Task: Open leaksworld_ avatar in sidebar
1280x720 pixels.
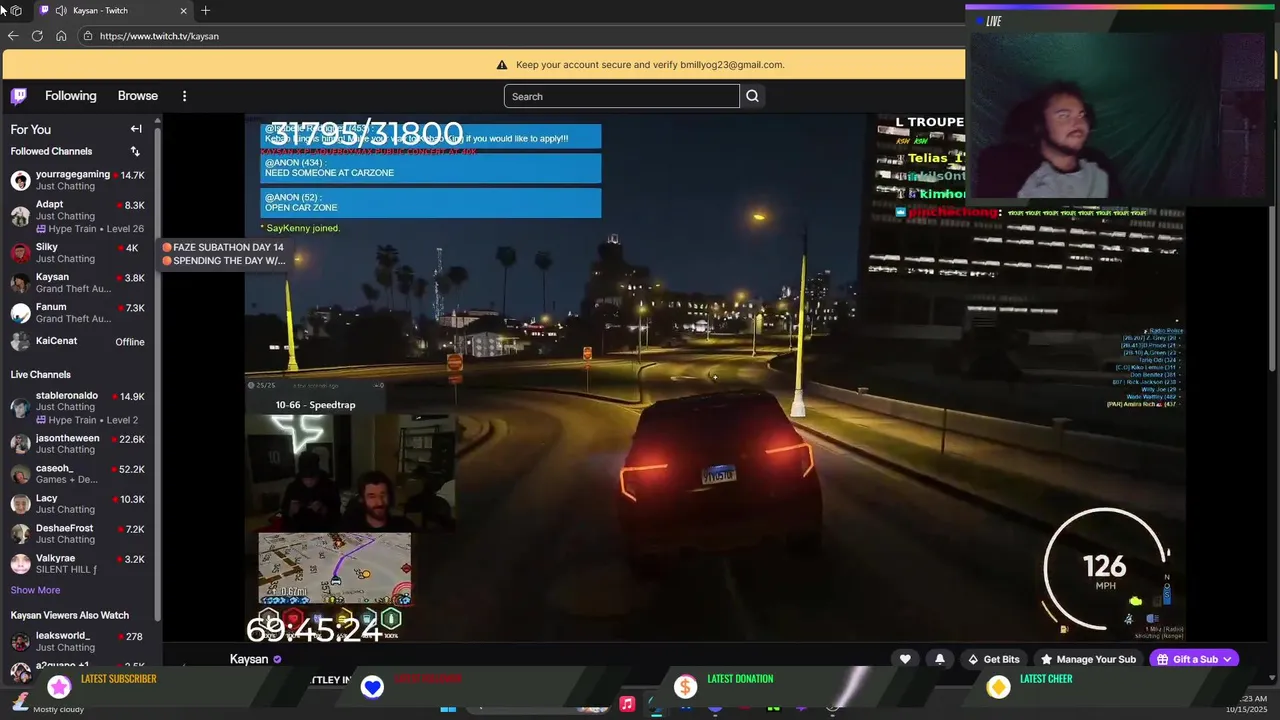Action: [20, 641]
